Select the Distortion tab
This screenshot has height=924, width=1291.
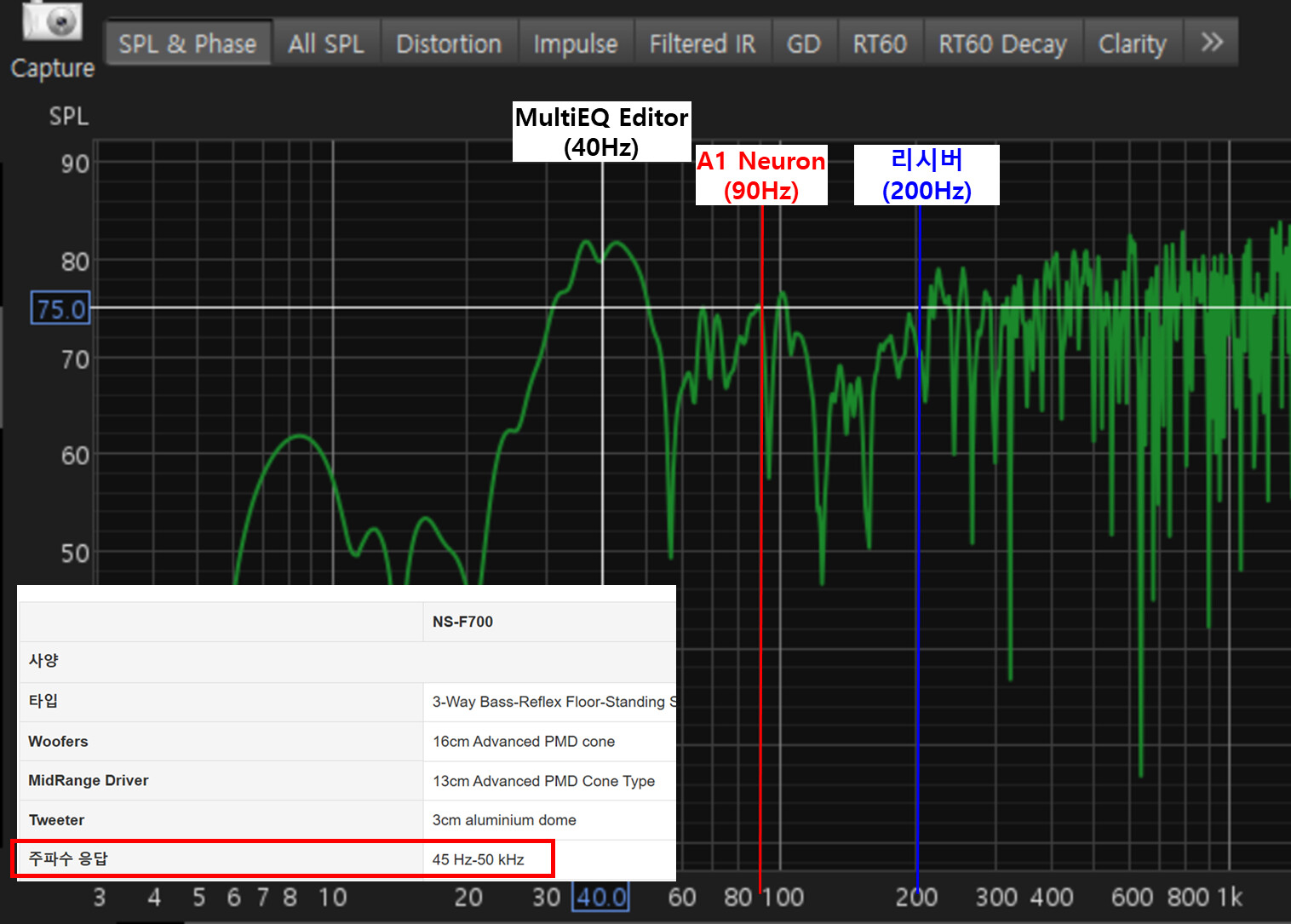point(449,43)
